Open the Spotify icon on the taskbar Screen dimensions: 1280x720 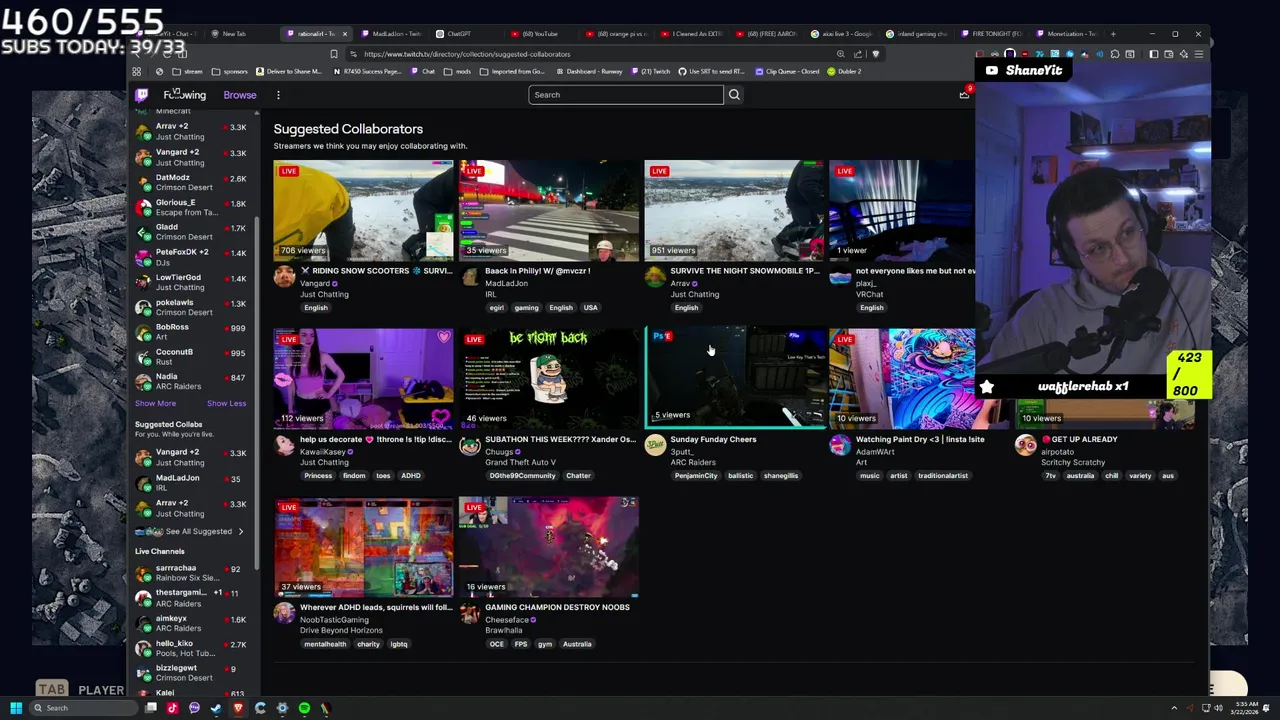click(x=304, y=708)
